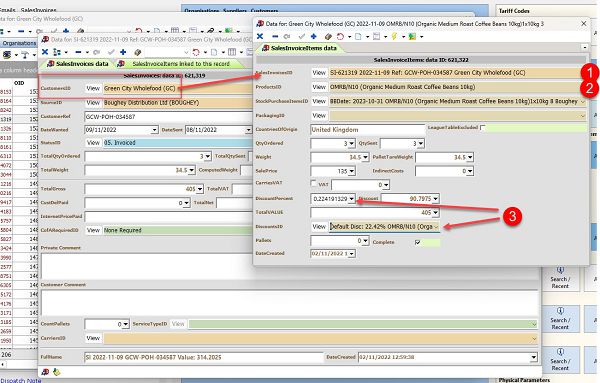Click View button beside ProductsID
The image size is (600, 383).
(x=319, y=87)
